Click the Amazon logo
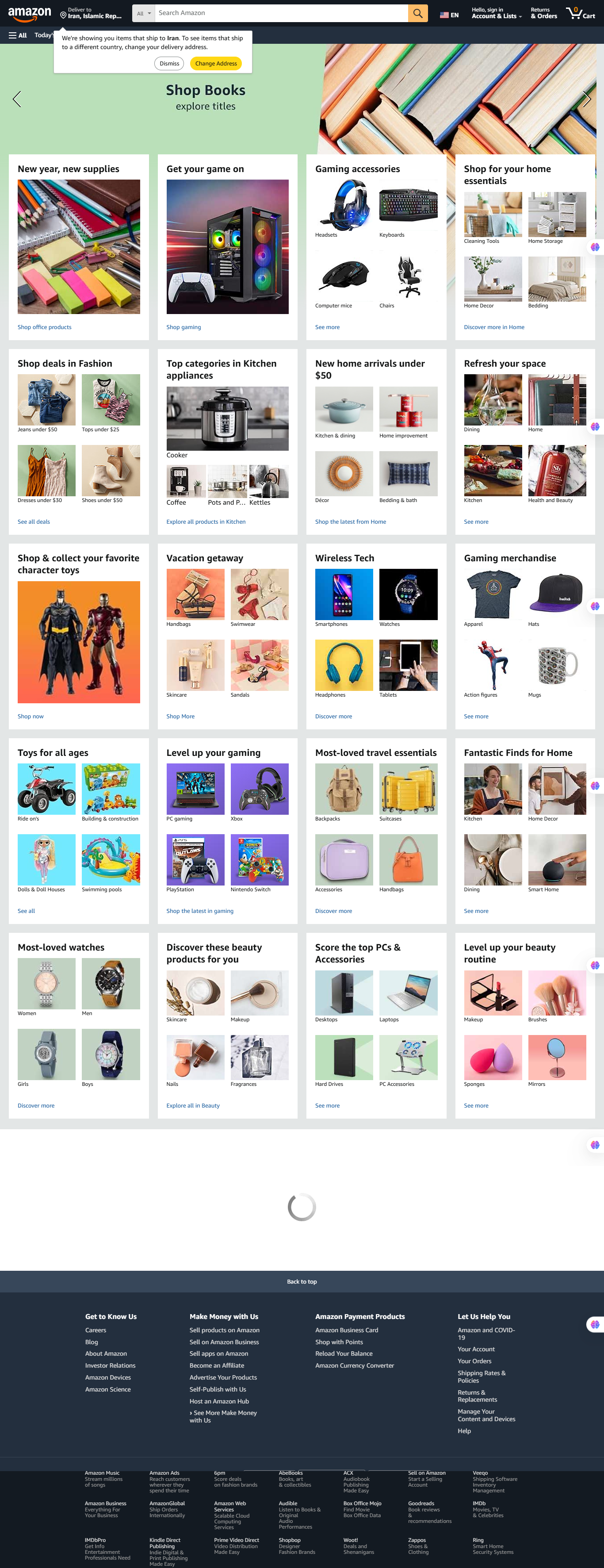The height and width of the screenshot is (1568, 604). 30,13
